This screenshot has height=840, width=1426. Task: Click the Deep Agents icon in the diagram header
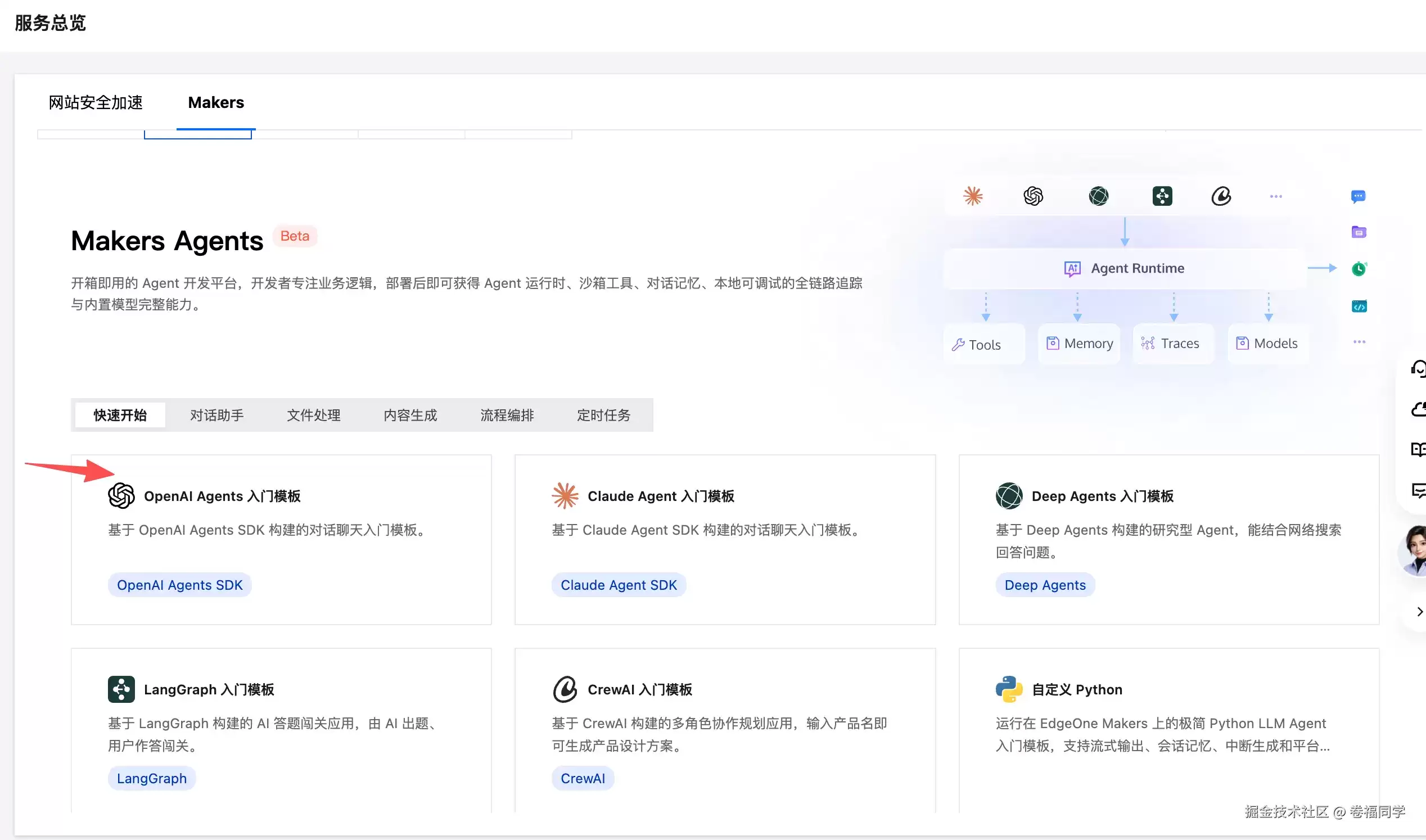click(x=1099, y=196)
